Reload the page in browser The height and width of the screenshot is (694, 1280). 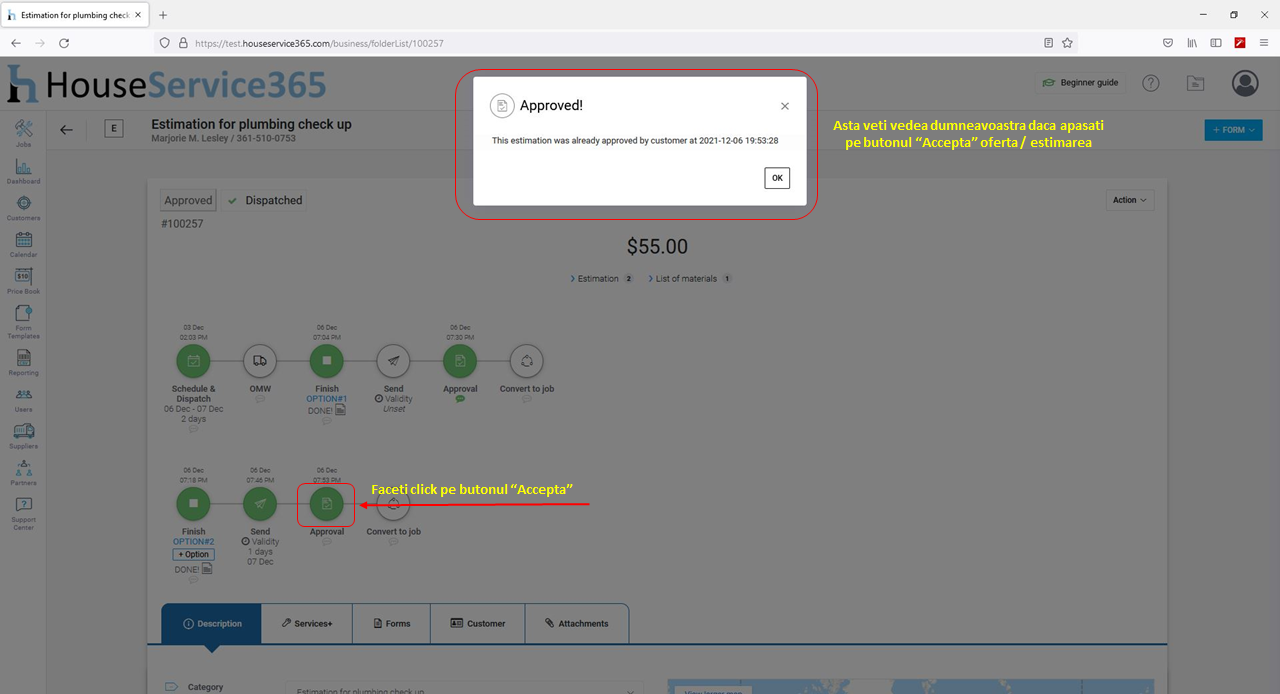(x=64, y=43)
